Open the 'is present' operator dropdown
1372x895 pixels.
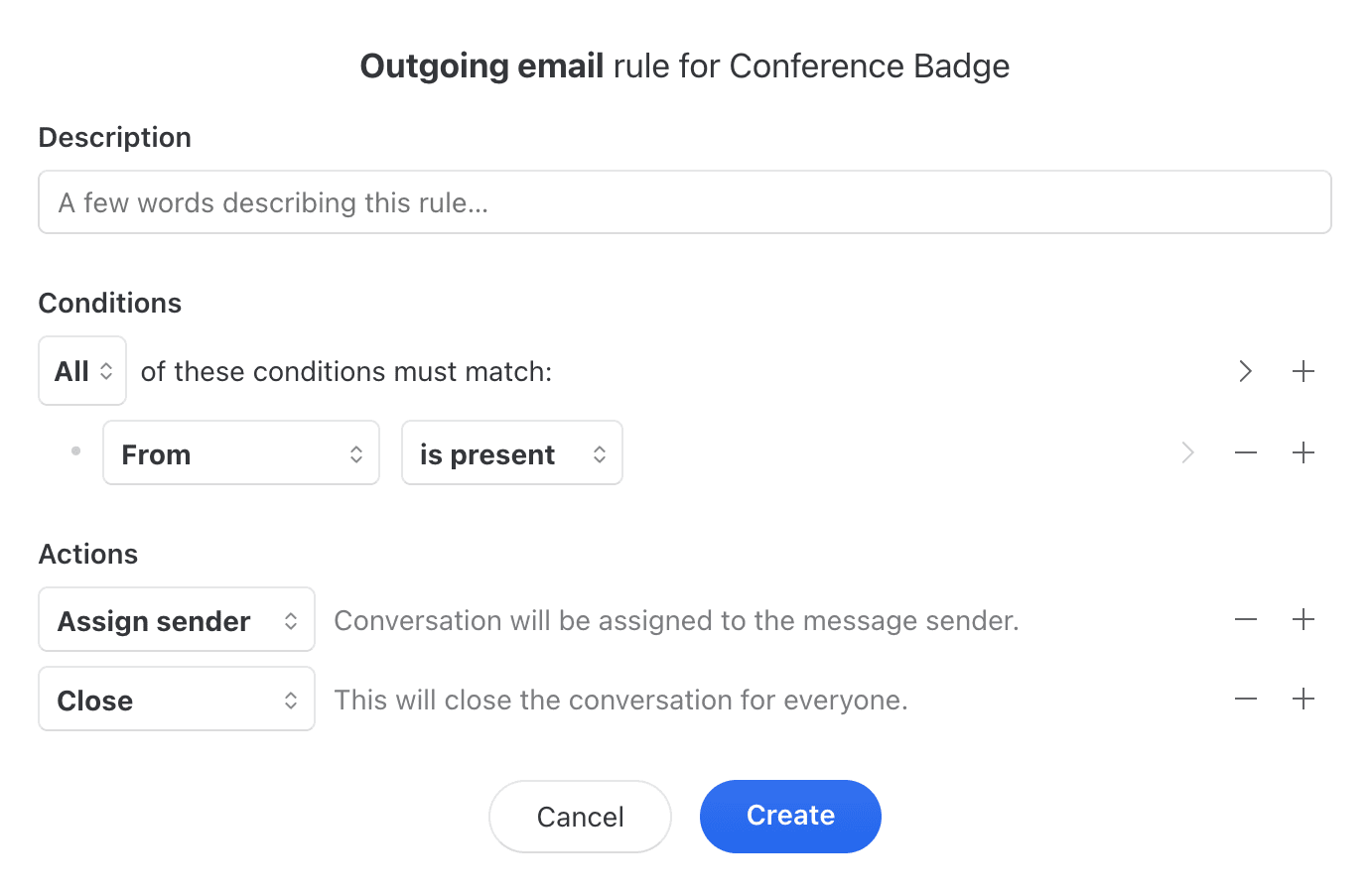tap(511, 452)
